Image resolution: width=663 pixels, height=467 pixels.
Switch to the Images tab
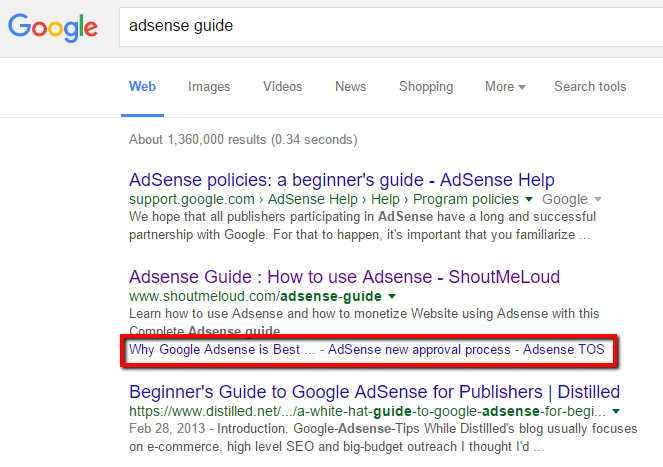pos(209,87)
